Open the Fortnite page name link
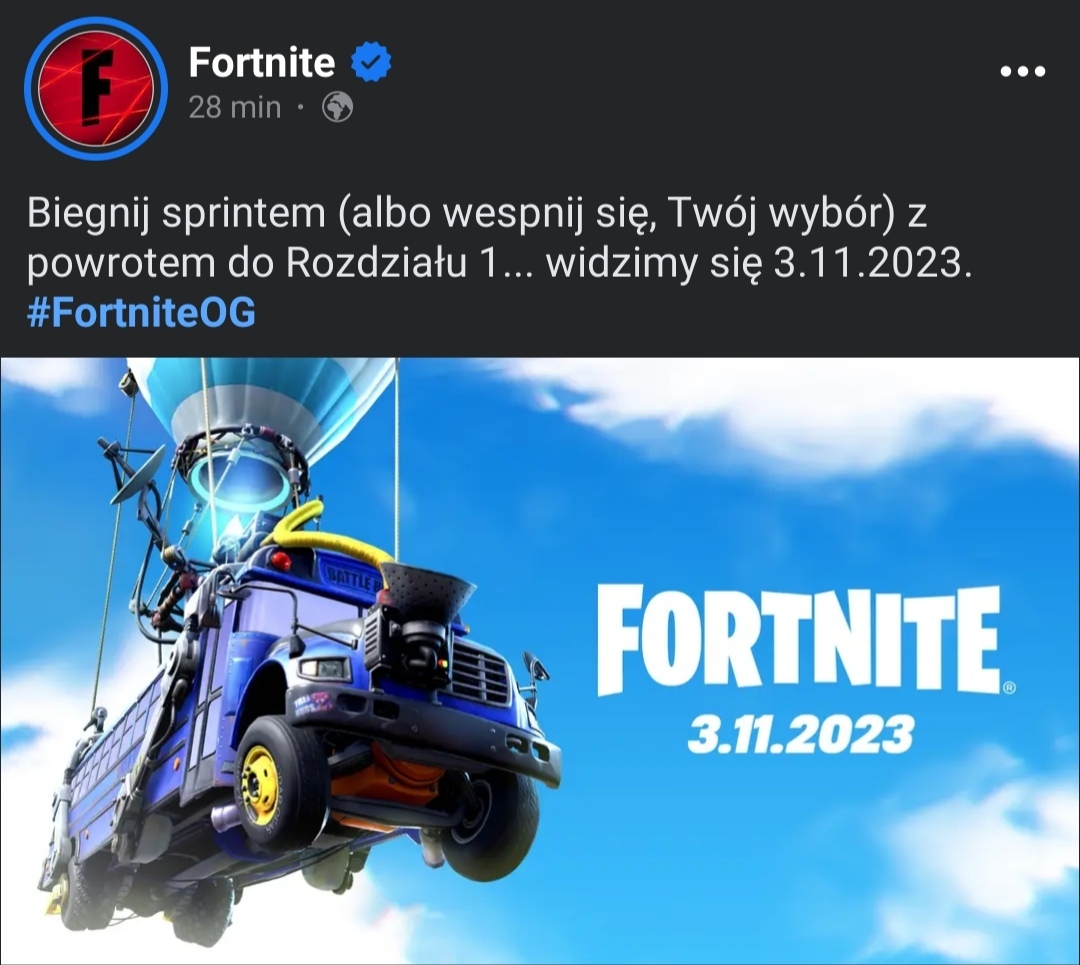This screenshot has width=1080, height=965. (262, 62)
